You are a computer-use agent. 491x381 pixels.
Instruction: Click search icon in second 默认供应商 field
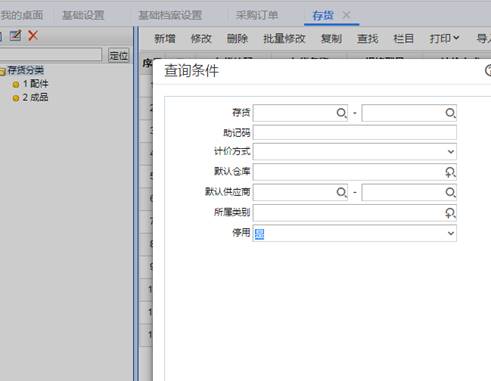[450, 192]
